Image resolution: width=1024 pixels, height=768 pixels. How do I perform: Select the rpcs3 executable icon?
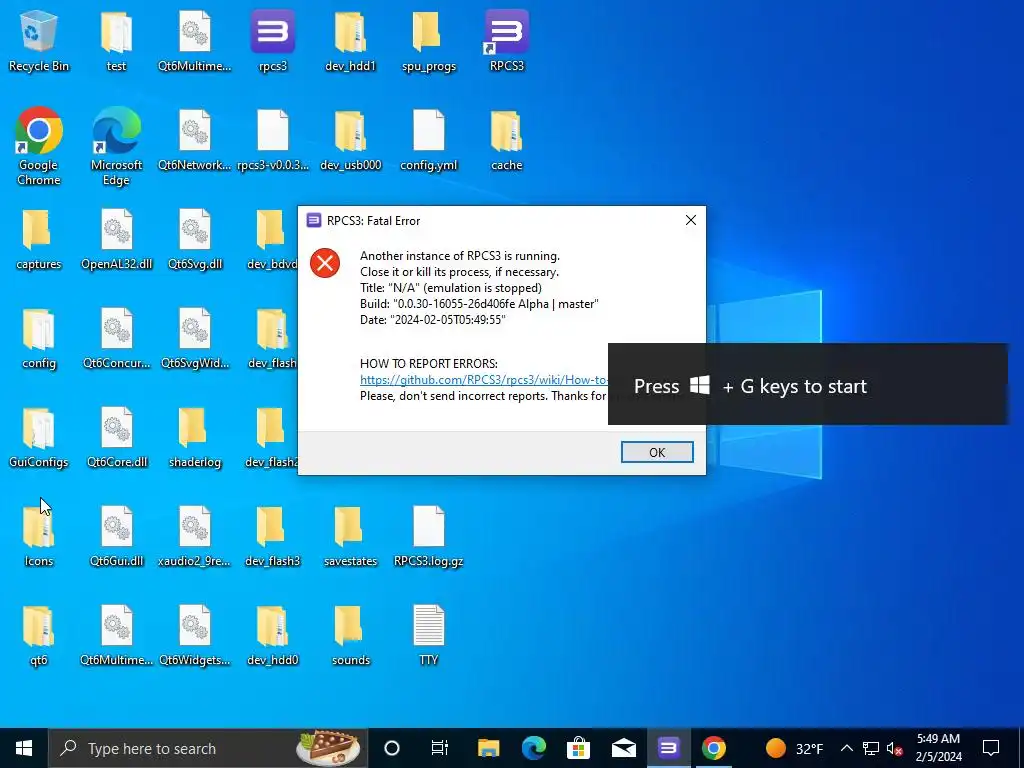272,40
